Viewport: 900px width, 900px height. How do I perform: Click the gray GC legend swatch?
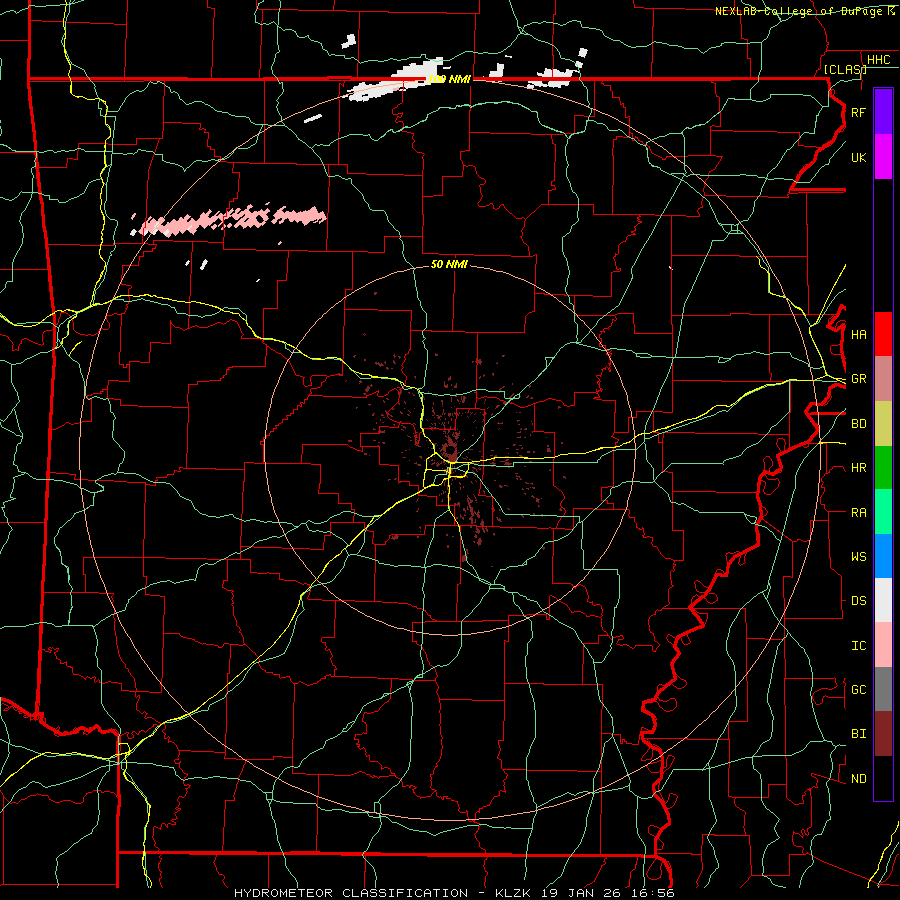[x=883, y=689]
